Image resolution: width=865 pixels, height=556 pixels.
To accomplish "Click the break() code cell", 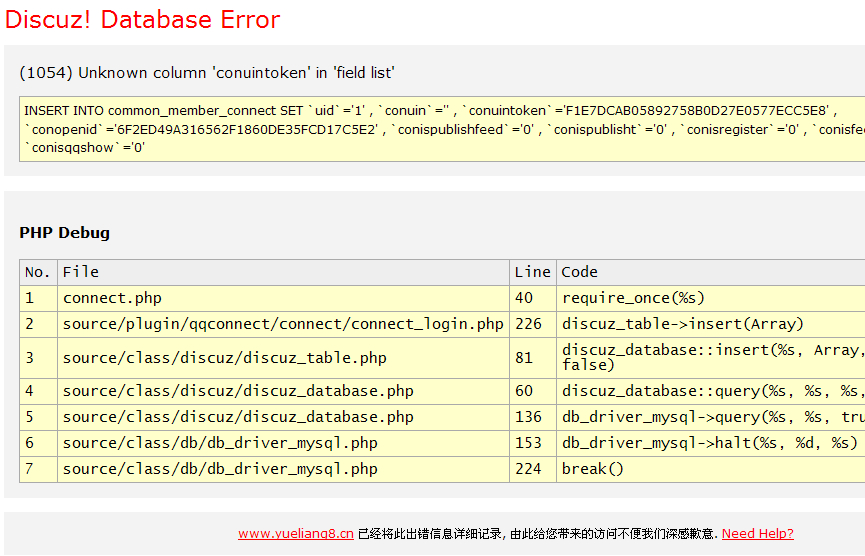I will (x=711, y=469).
